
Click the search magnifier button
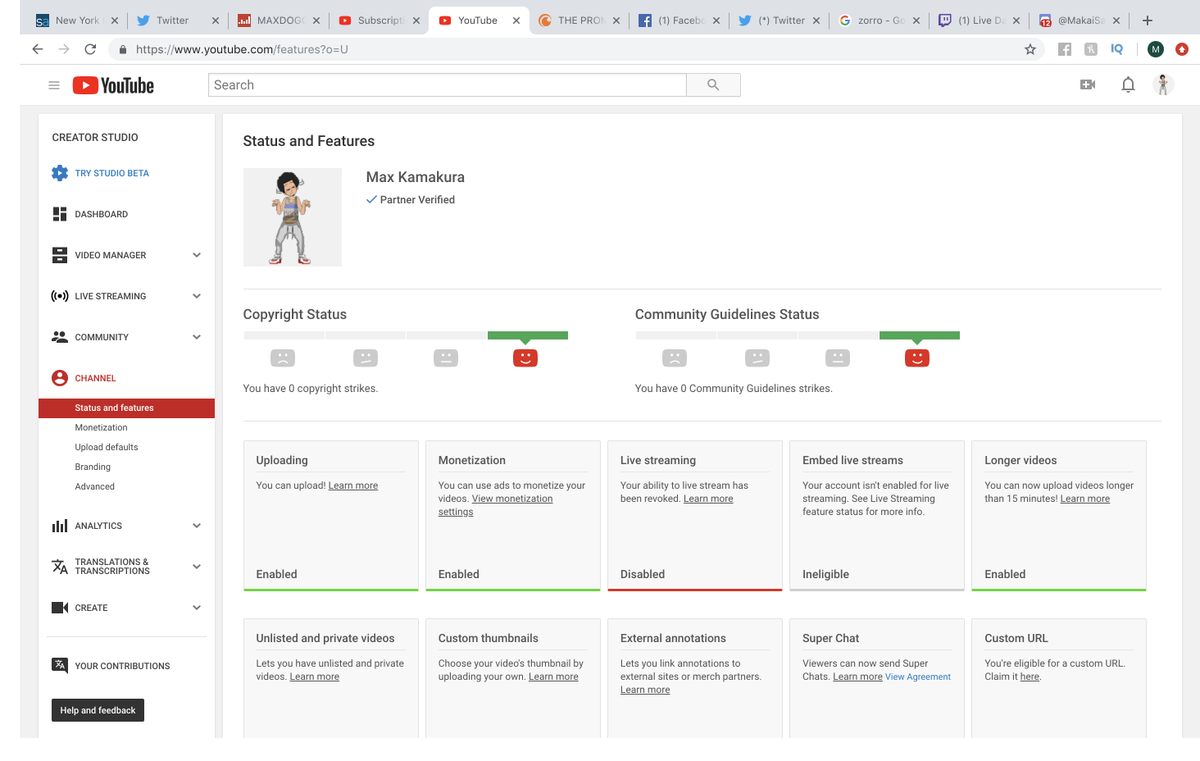tap(713, 85)
